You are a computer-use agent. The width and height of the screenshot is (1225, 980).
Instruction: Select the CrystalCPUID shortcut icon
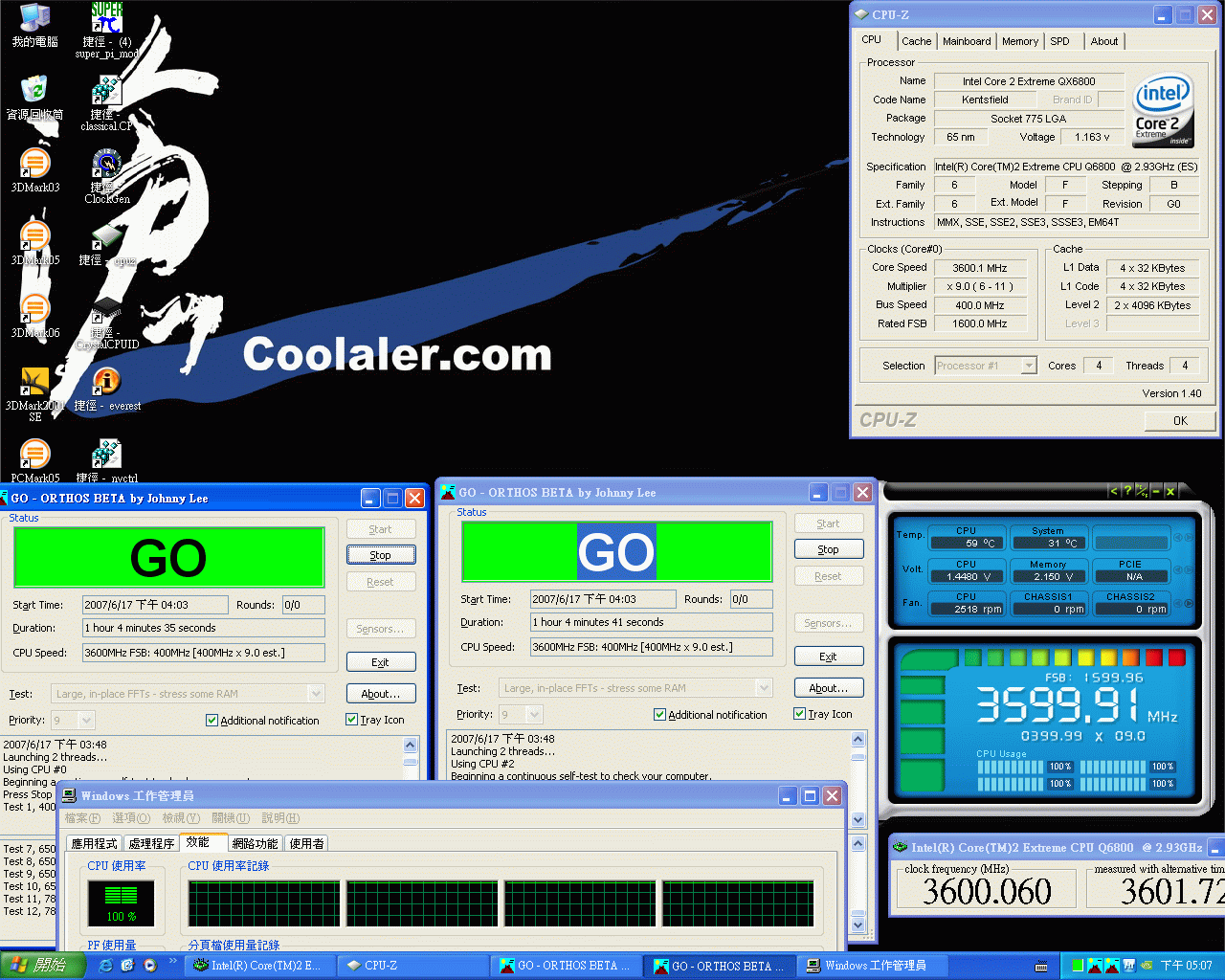tap(106, 323)
